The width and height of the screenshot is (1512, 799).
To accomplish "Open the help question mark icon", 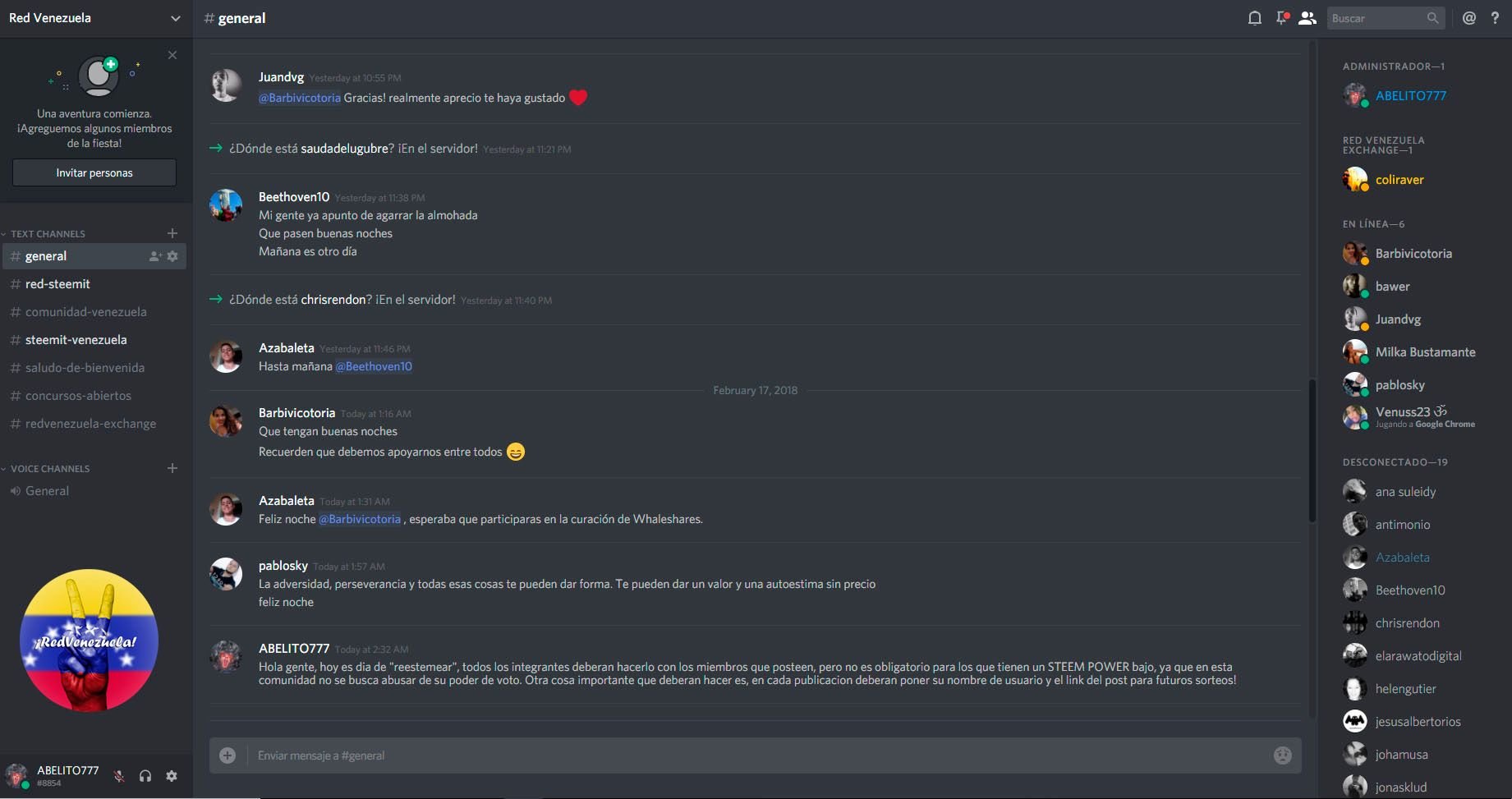I will [x=1495, y=18].
